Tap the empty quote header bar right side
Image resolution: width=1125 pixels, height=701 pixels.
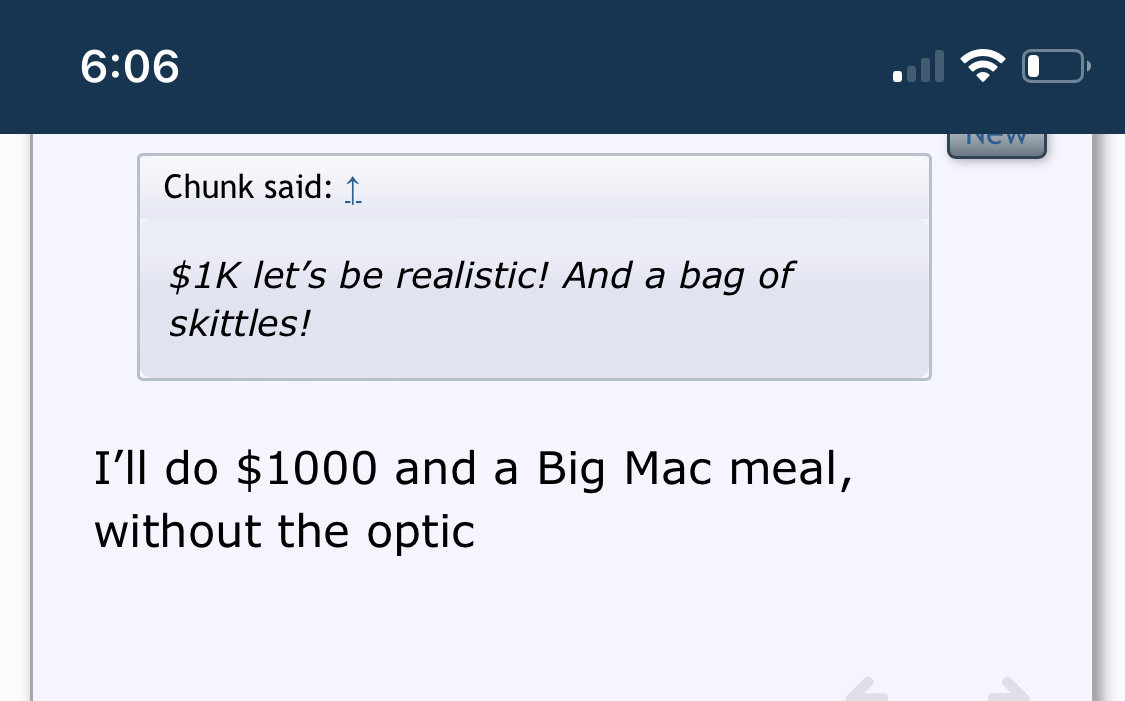(646, 188)
